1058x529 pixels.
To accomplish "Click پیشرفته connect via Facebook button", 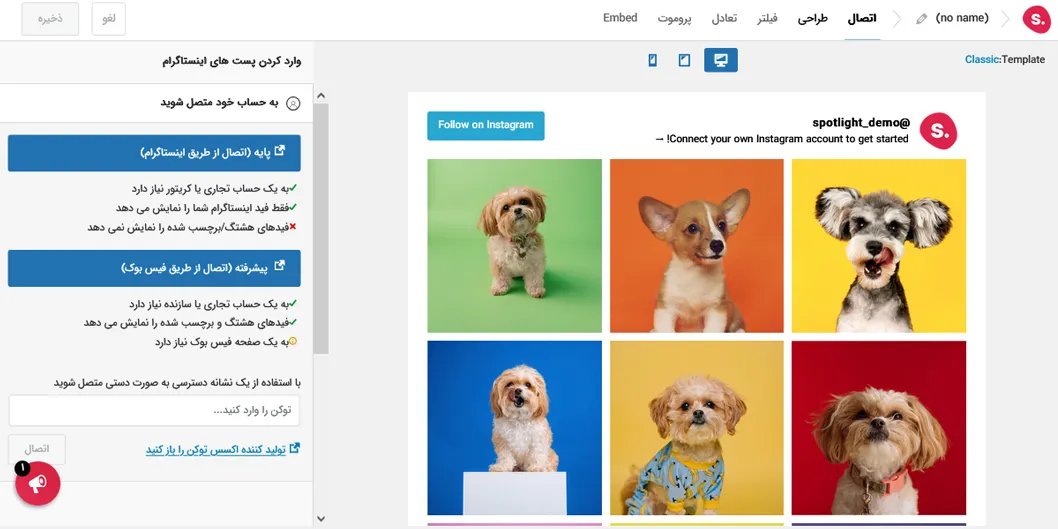I will pos(155,268).
